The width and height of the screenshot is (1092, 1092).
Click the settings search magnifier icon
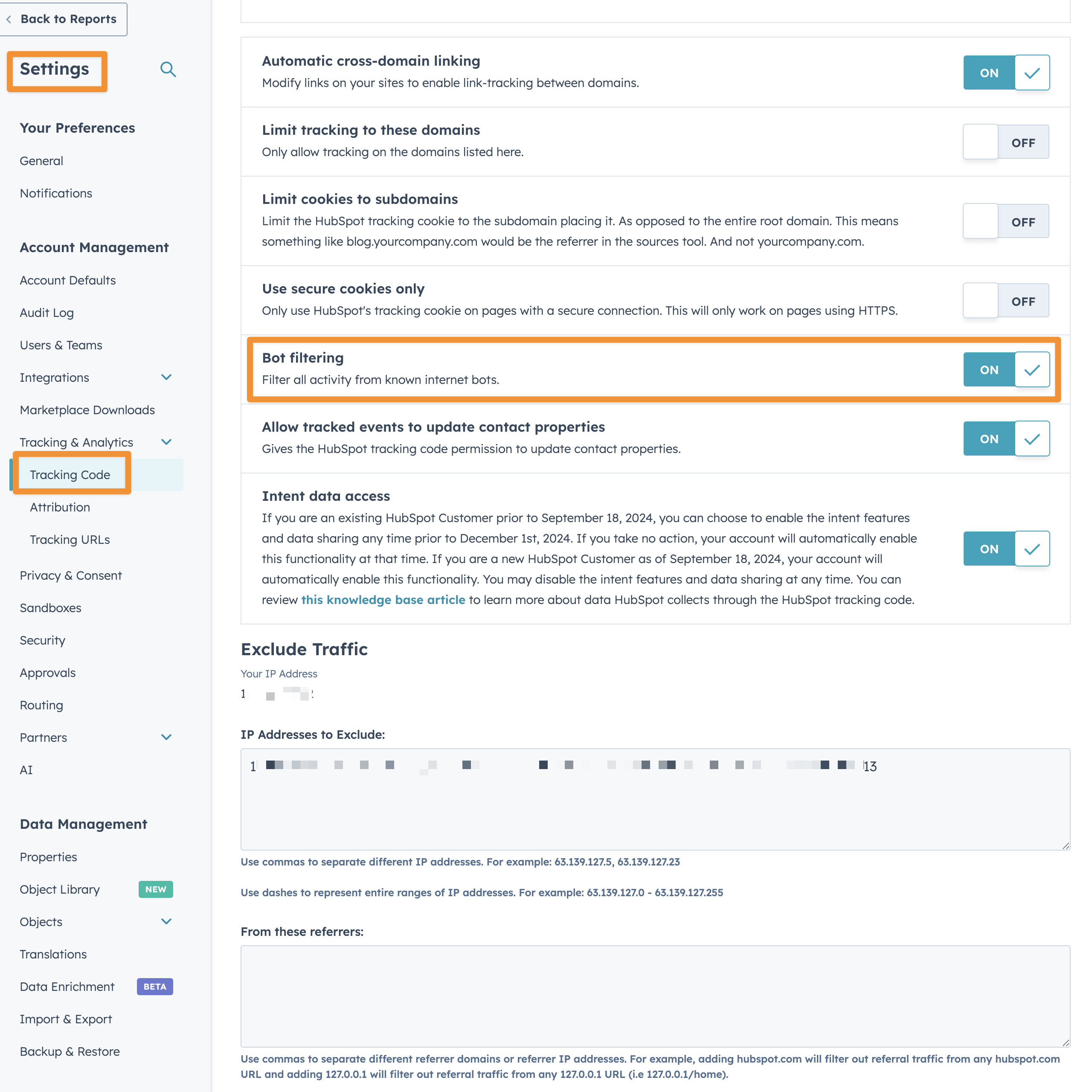(x=168, y=70)
